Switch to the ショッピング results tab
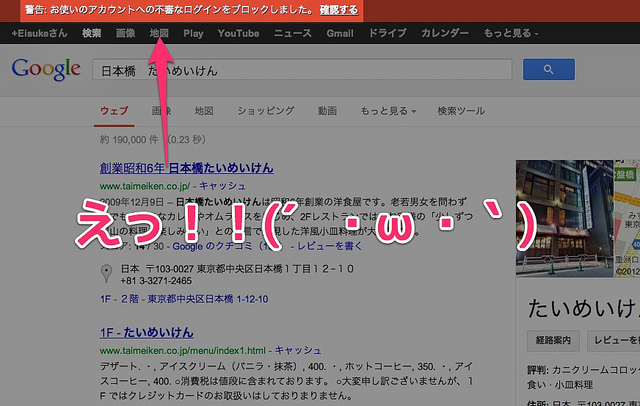 [266, 111]
